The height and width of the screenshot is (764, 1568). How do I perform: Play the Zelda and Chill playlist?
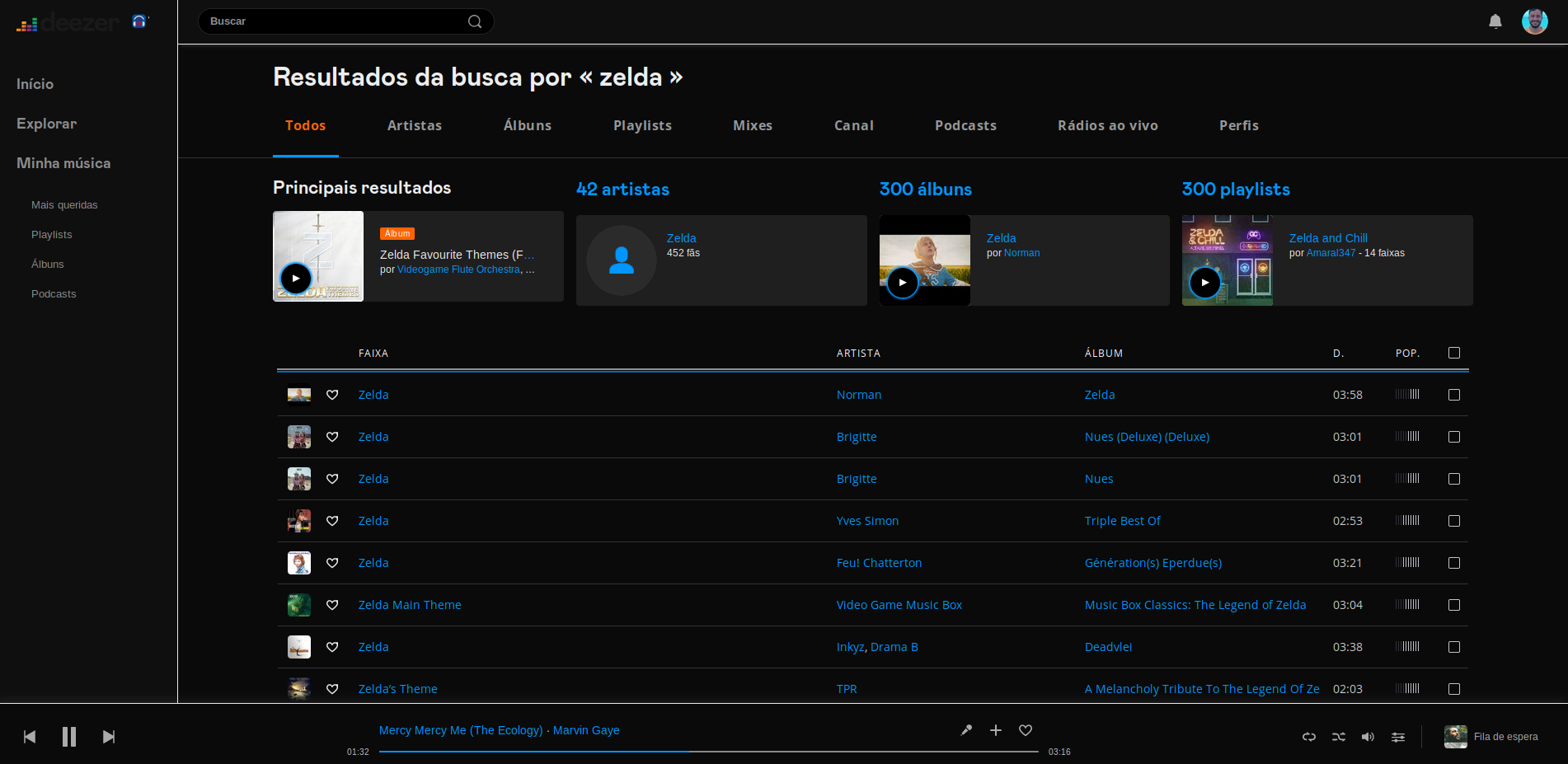click(x=1205, y=283)
